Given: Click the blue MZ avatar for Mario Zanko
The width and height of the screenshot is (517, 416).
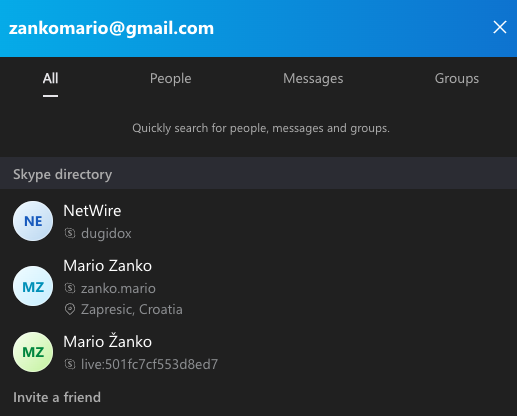Looking at the screenshot, I should [x=33, y=286].
